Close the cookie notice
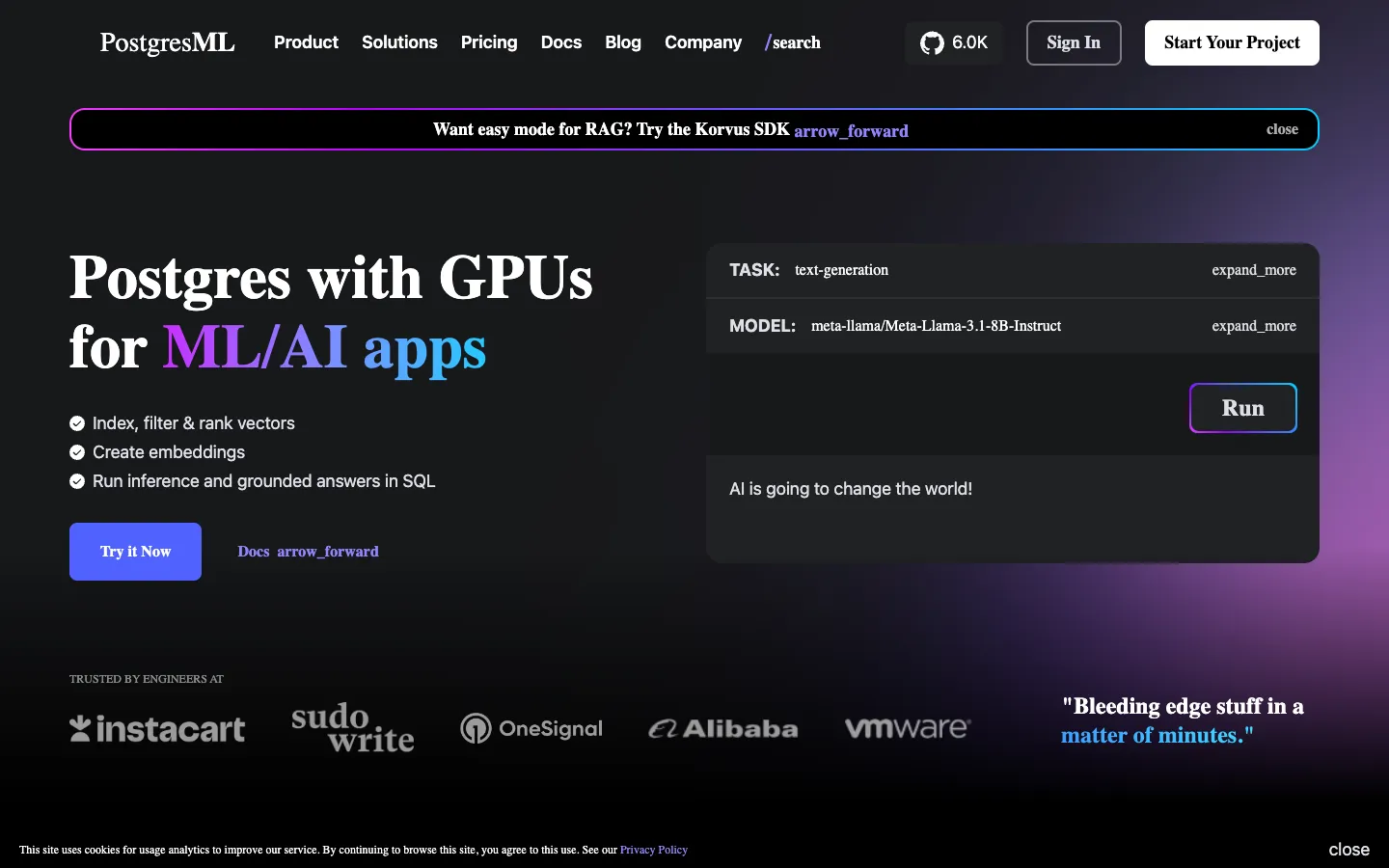This screenshot has height=868, width=1389. 1348,850
